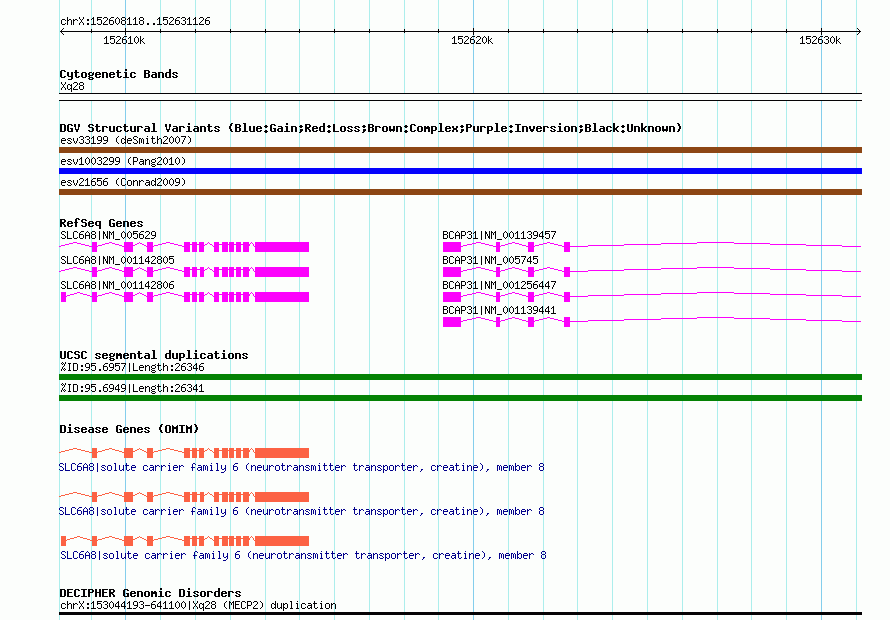Click the esv21656 (Conrad2009) brown variant bar
This screenshot has height=620, width=890.
(460, 192)
